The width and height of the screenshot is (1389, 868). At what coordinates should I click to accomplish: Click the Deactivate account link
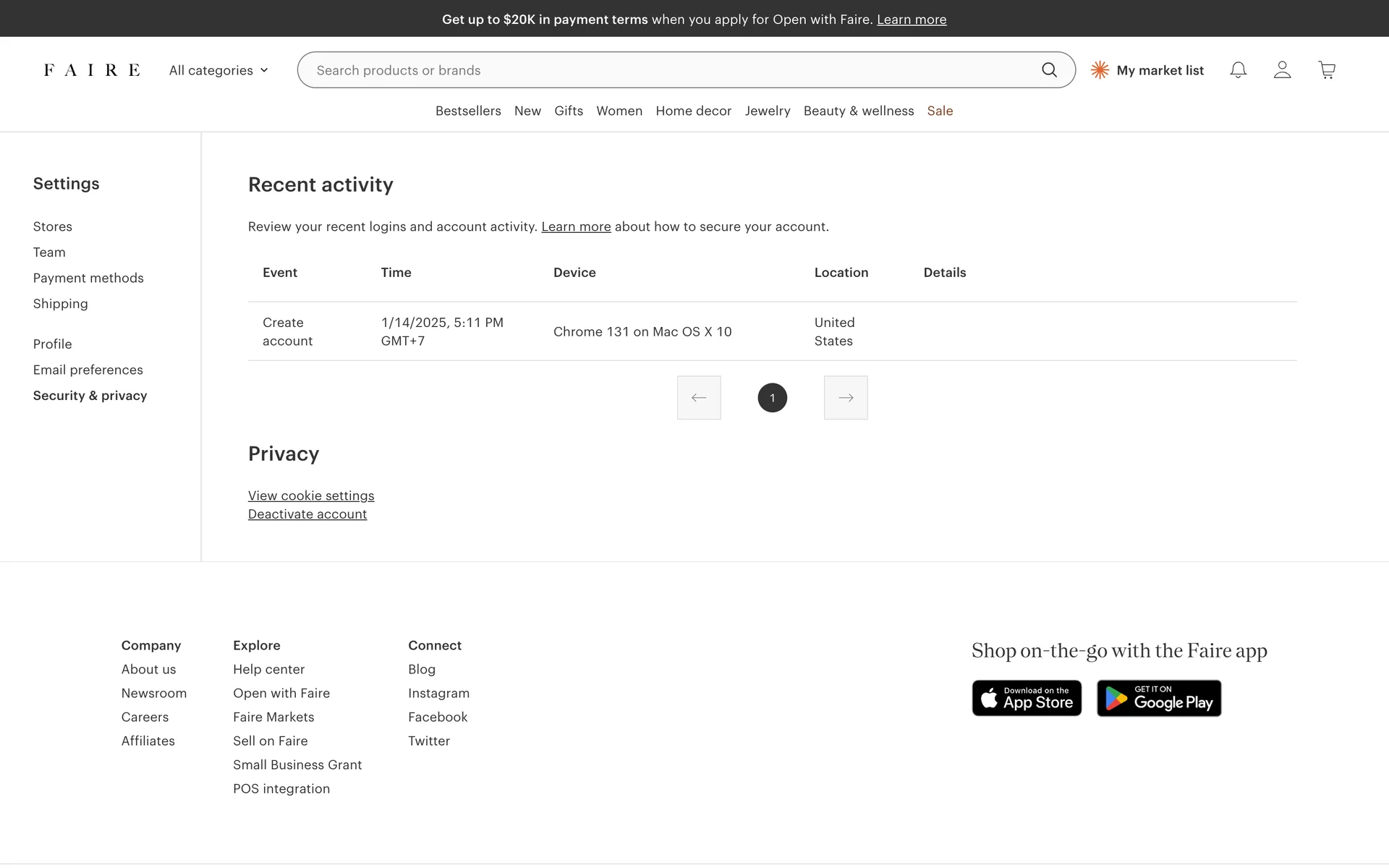tap(307, 514)
